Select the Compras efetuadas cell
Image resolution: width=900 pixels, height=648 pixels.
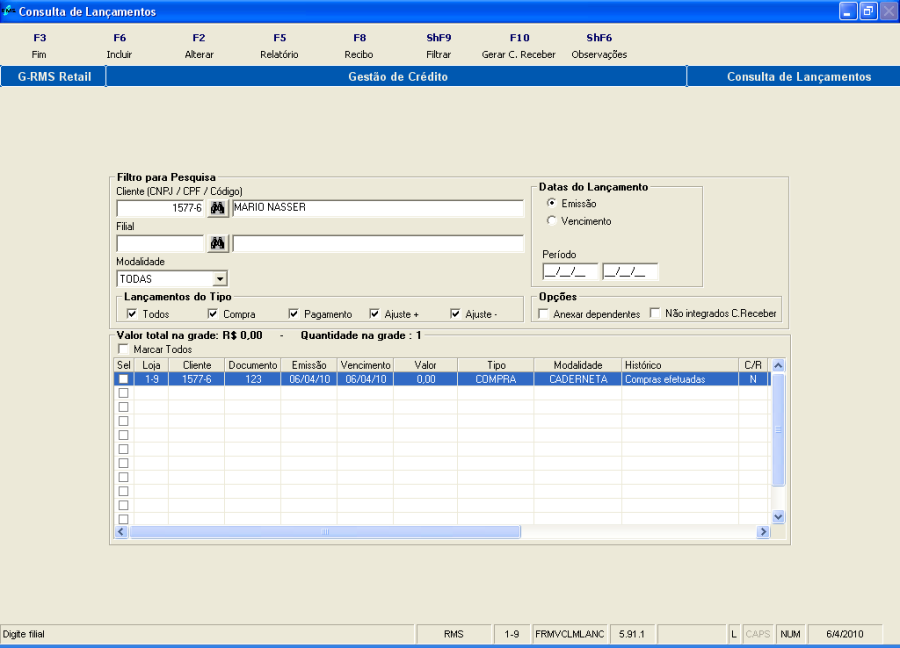click(x=680, y=379)
